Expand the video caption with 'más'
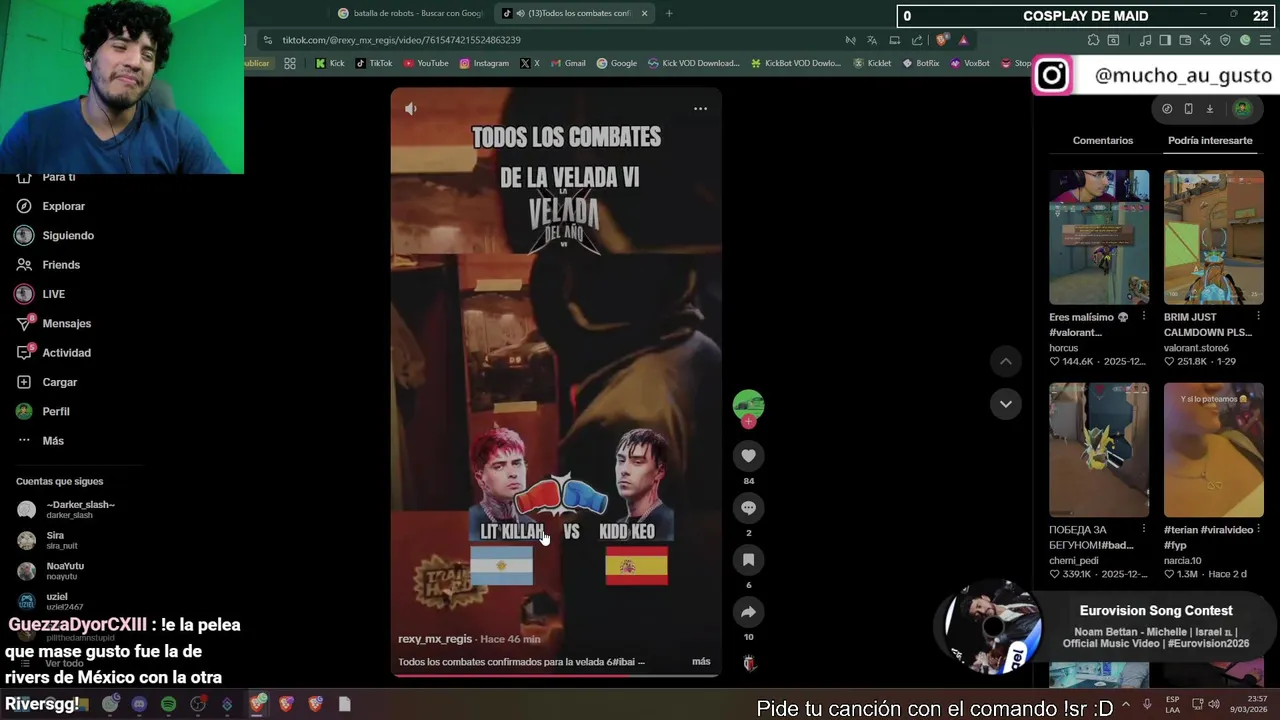 click(701, 661)
